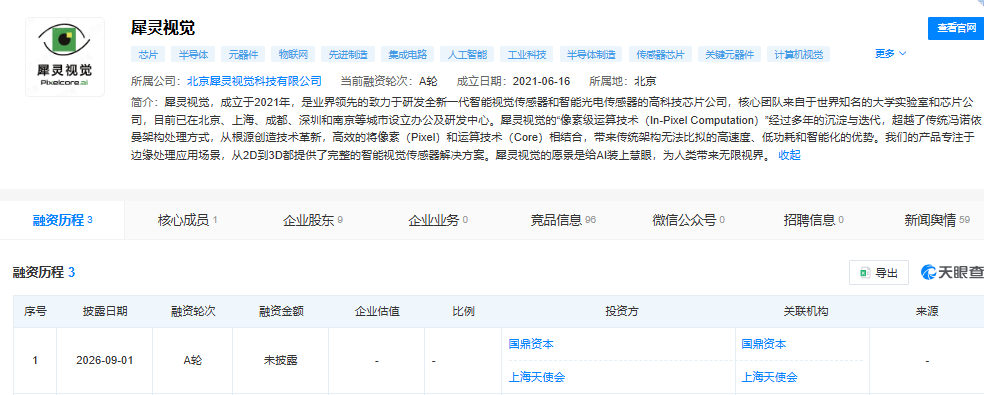This screenshot has height=395, width=984.
Task: Select the 人工智能 tag
Action: [x=468, y=54]
